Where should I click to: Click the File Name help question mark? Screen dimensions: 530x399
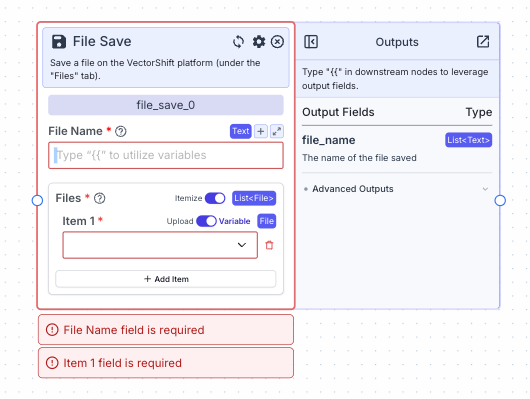point(121,131)
